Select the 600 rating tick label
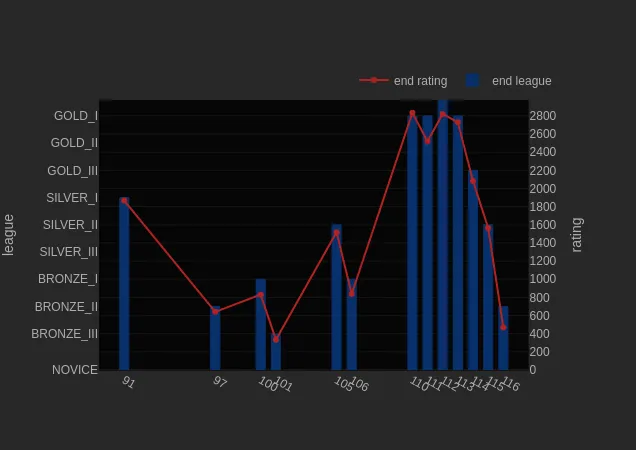Screen dimensions: 636x450 [539, 315]
